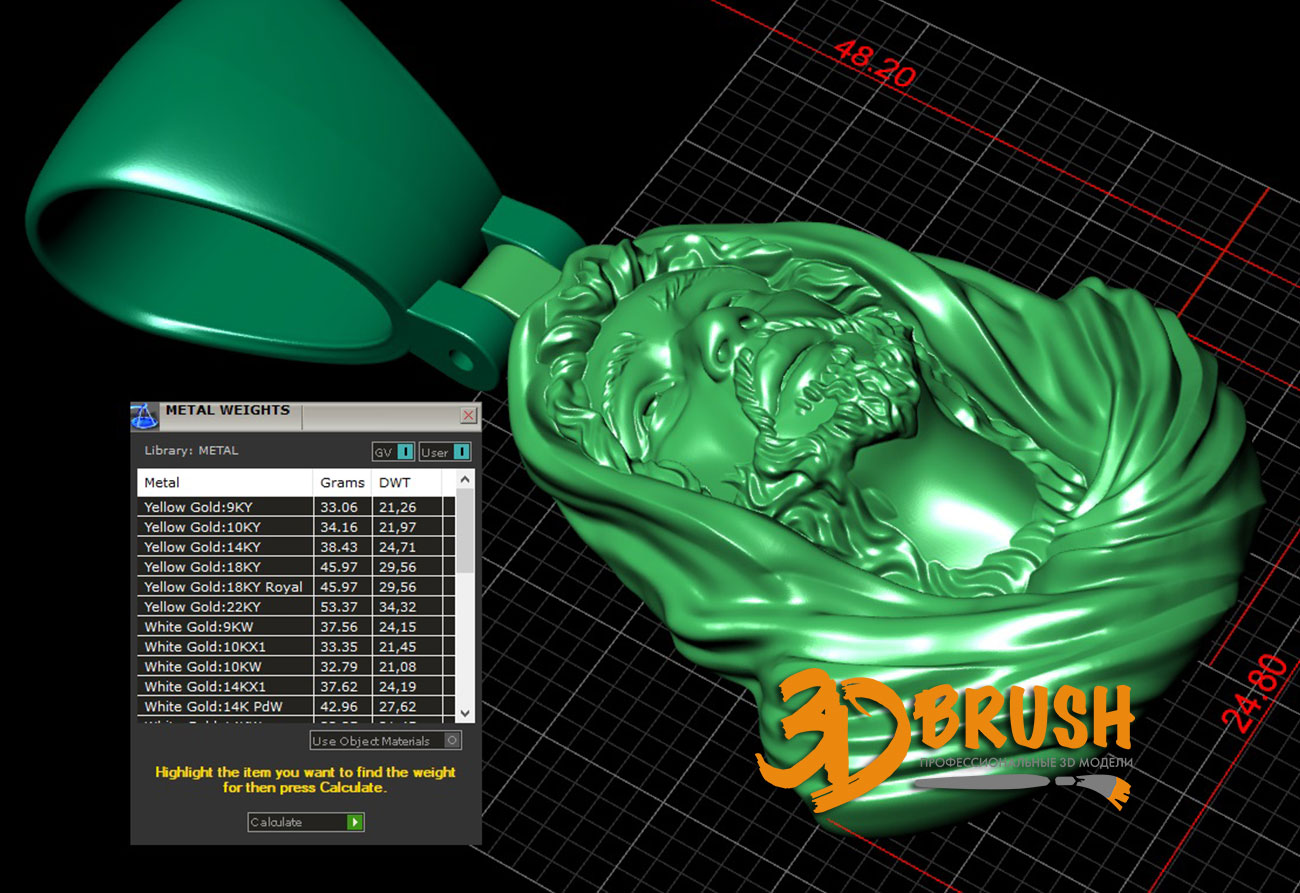Select the White Gold:9KW row

pyautogui.click(x=296, y=627)
